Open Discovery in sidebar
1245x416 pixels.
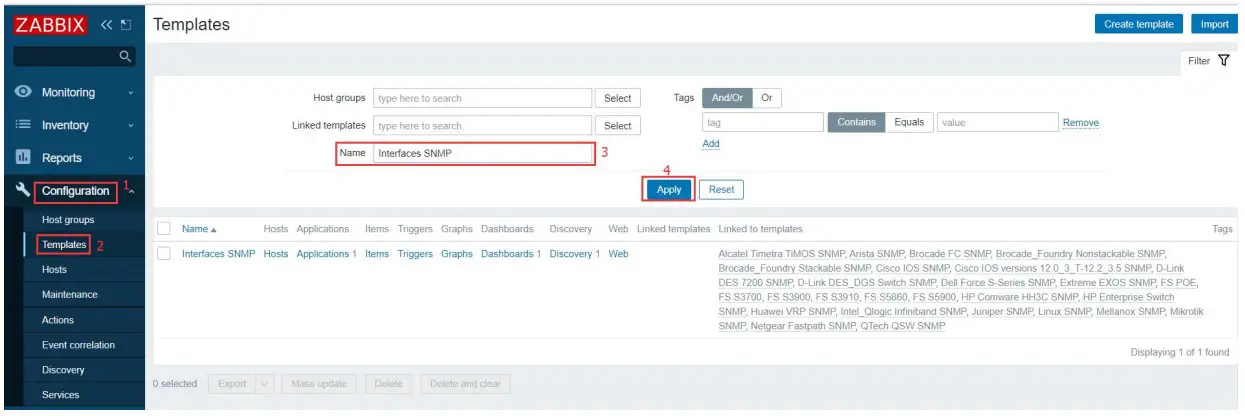point(63,370)
